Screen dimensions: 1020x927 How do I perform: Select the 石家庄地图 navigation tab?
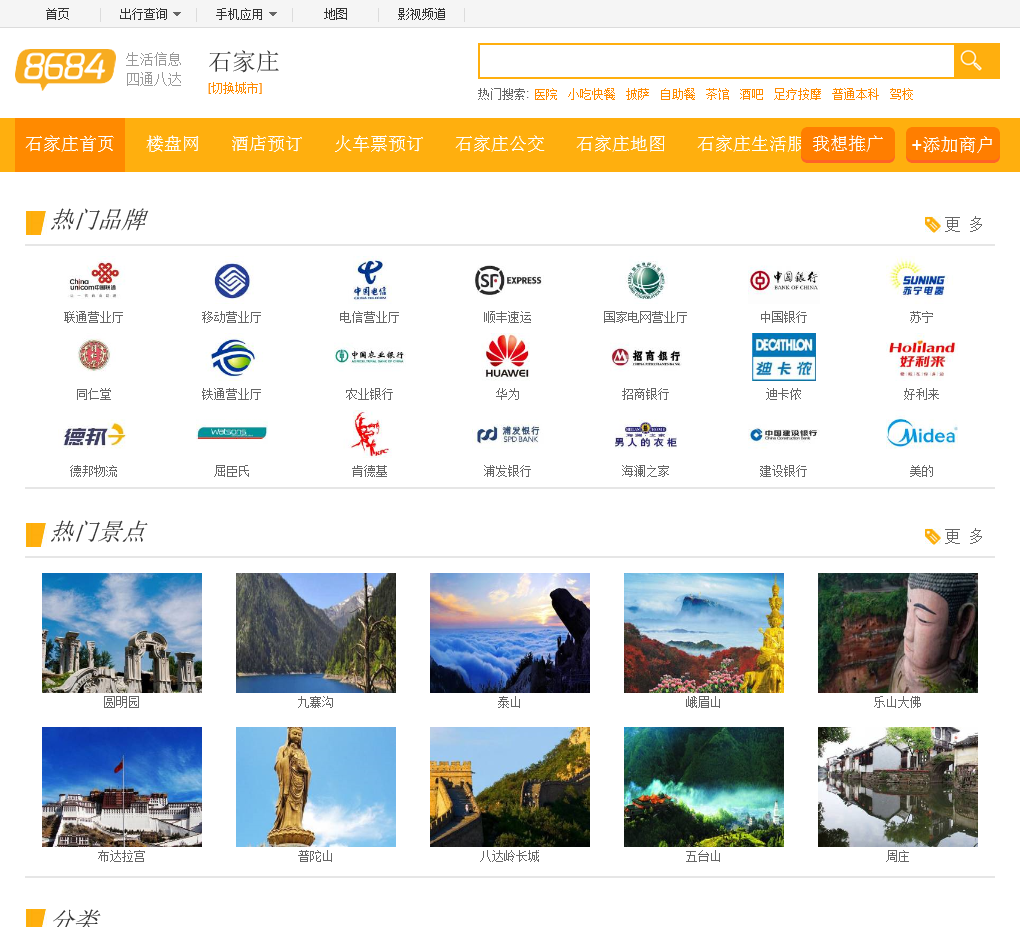click(621, 144)
